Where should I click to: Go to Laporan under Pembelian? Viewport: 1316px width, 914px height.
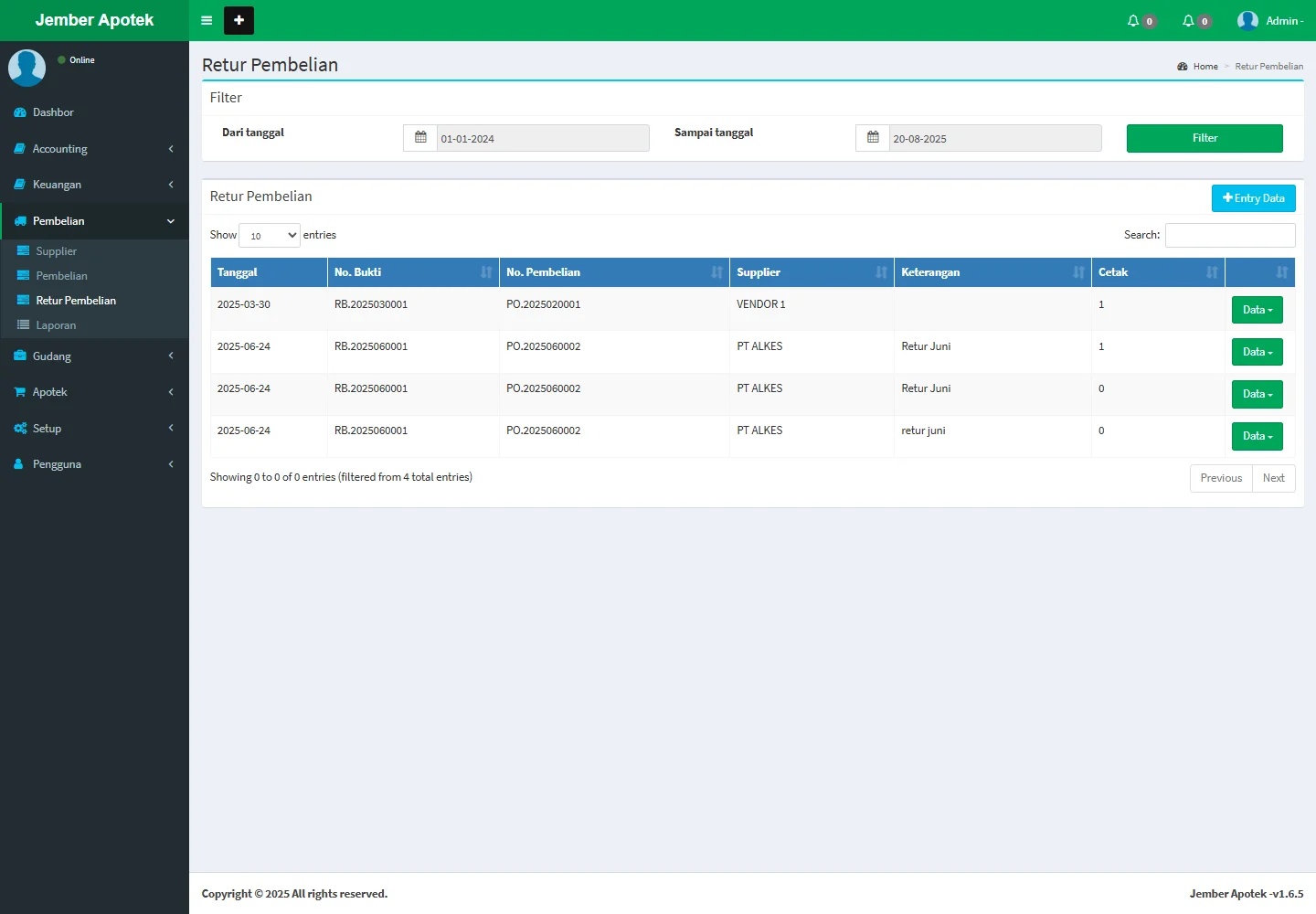pos(56,325)
